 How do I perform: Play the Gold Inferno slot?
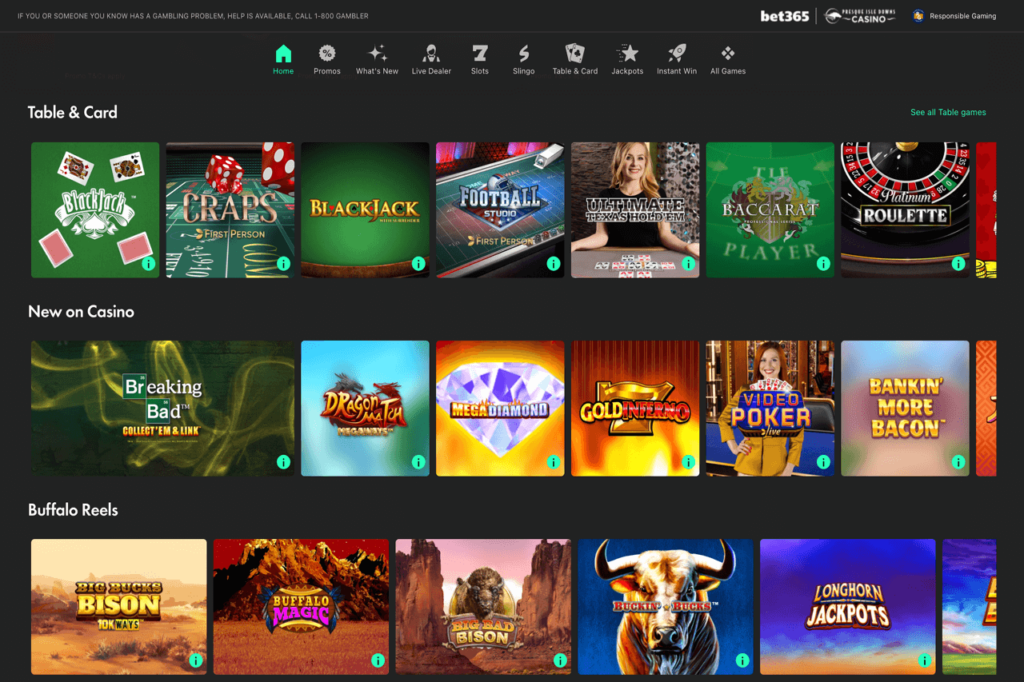point(635,408)
